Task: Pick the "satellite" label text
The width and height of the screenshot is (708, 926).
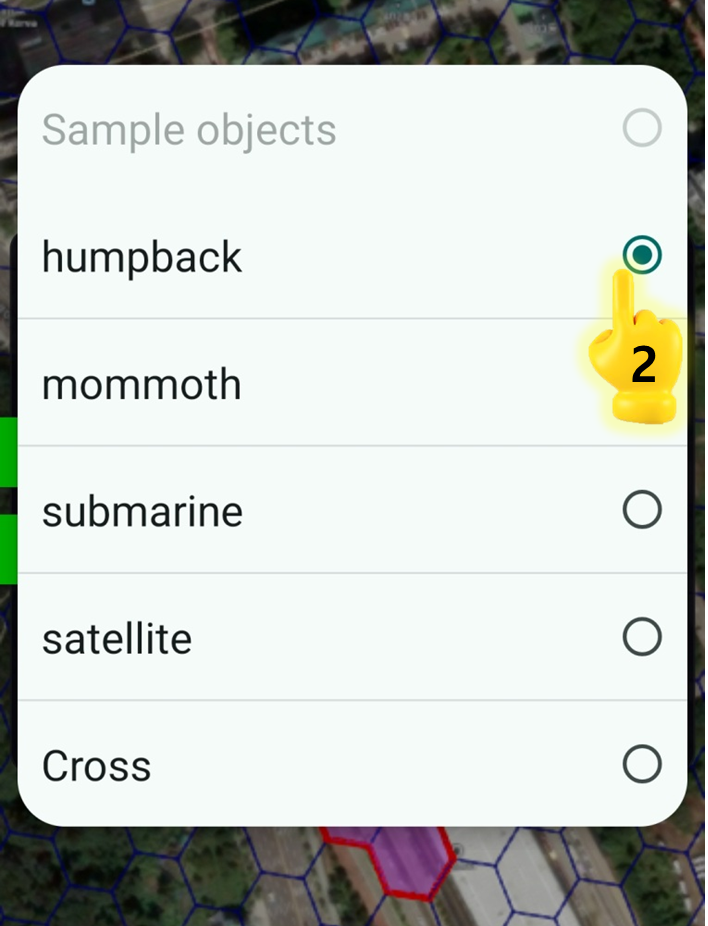Action: pos(117,638)
